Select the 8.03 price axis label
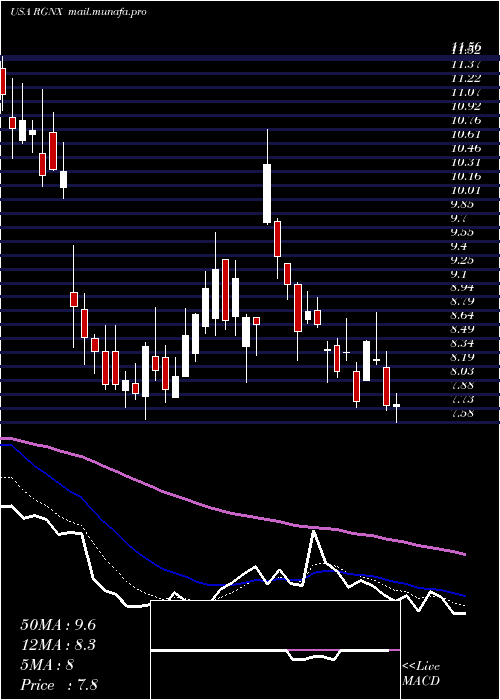Screen dimensions: 500x700 point(463,371)
